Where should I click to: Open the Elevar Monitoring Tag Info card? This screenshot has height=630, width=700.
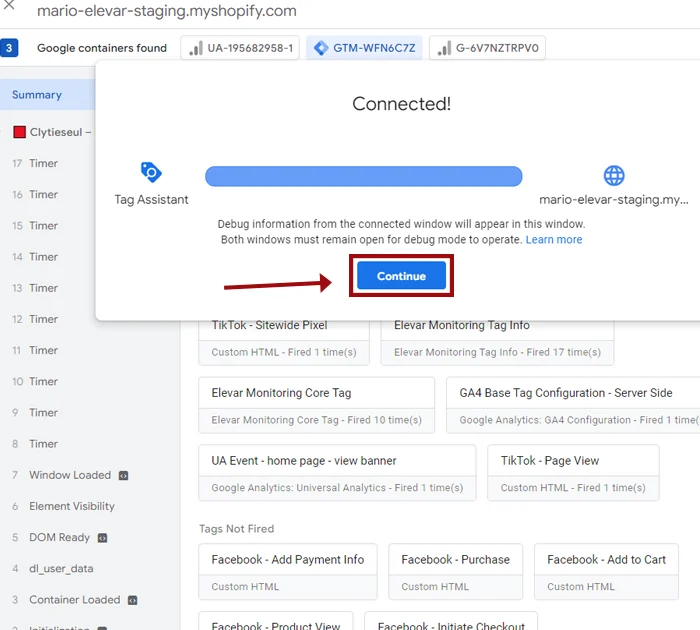pyautogui.click(x=497, y=342)
